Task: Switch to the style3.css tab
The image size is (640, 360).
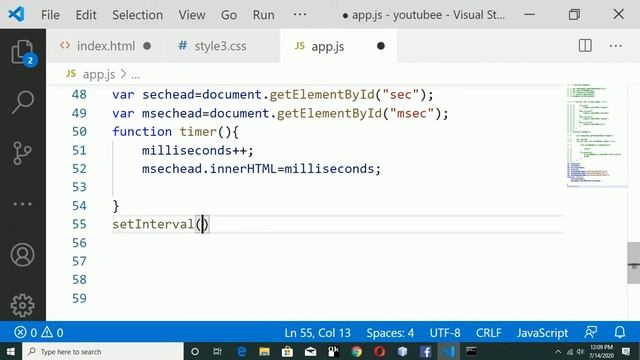Action: tap(221, 46)
